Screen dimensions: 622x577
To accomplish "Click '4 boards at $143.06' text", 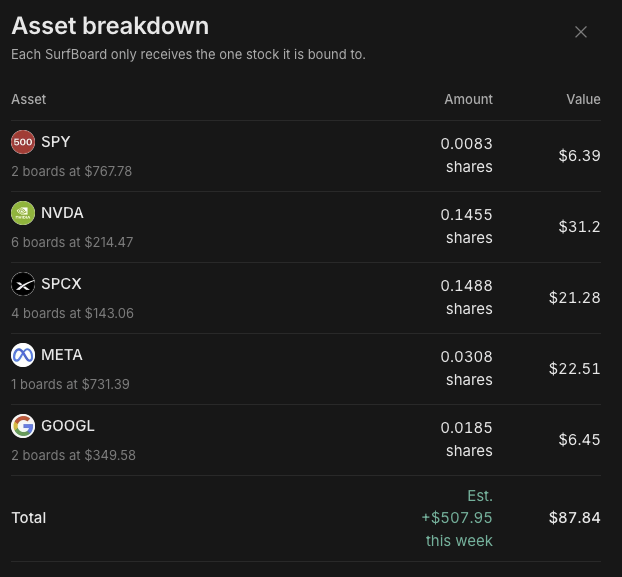I will [73, 313].
